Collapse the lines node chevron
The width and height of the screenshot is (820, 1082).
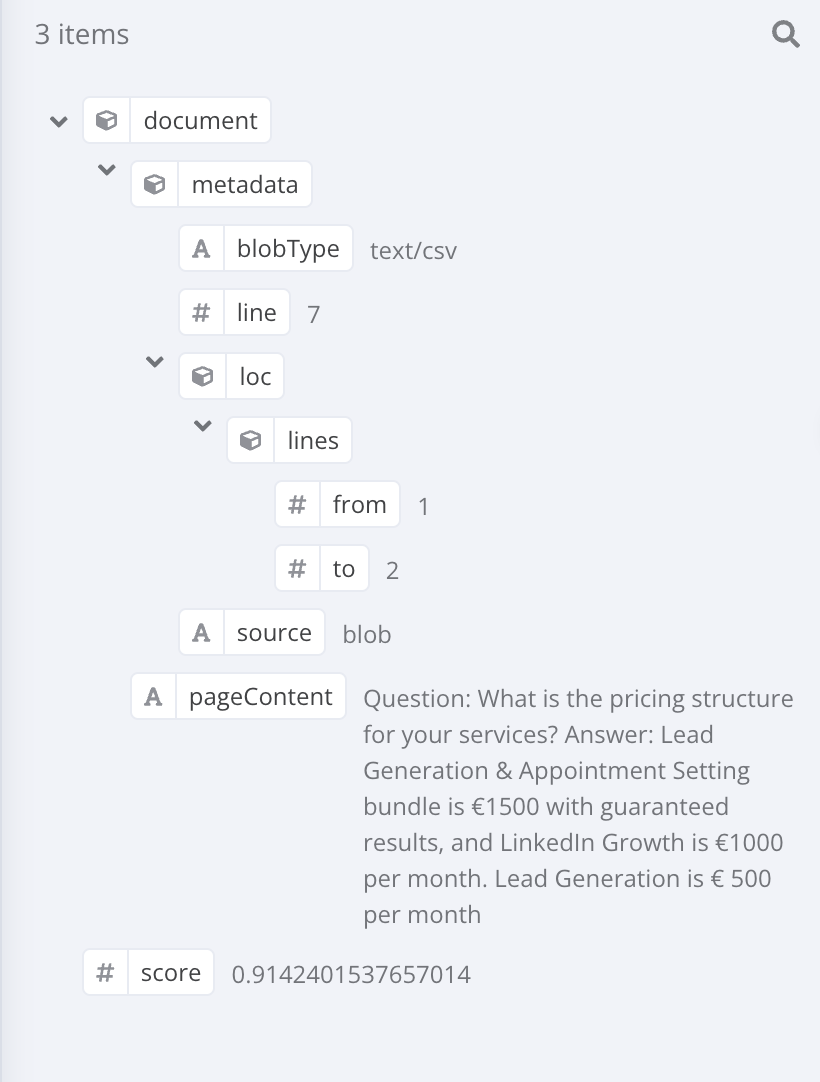tap(203, 426)
